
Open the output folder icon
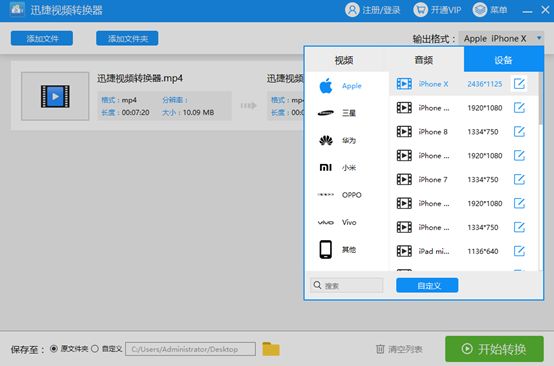tap(271, 349)
